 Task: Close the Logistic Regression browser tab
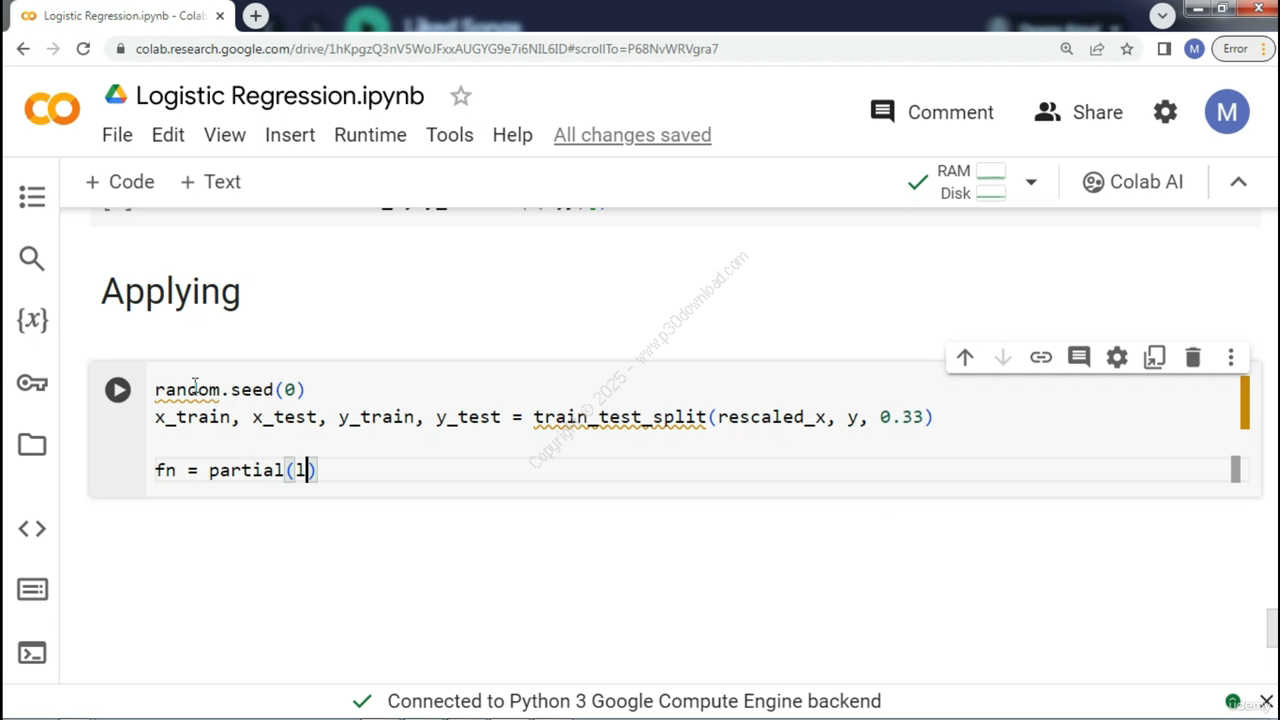coord(220,16)
